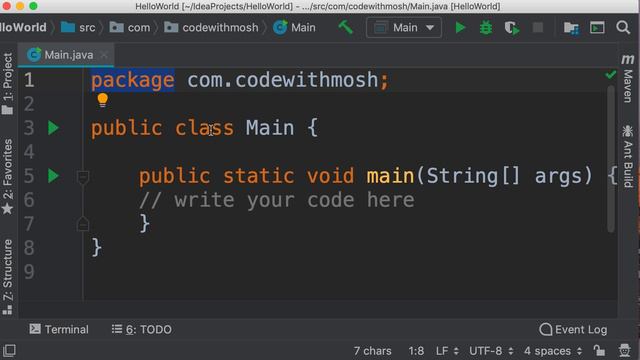Click the gray Stop square button
The image size is (640, 360).
[x=538, y=27]
